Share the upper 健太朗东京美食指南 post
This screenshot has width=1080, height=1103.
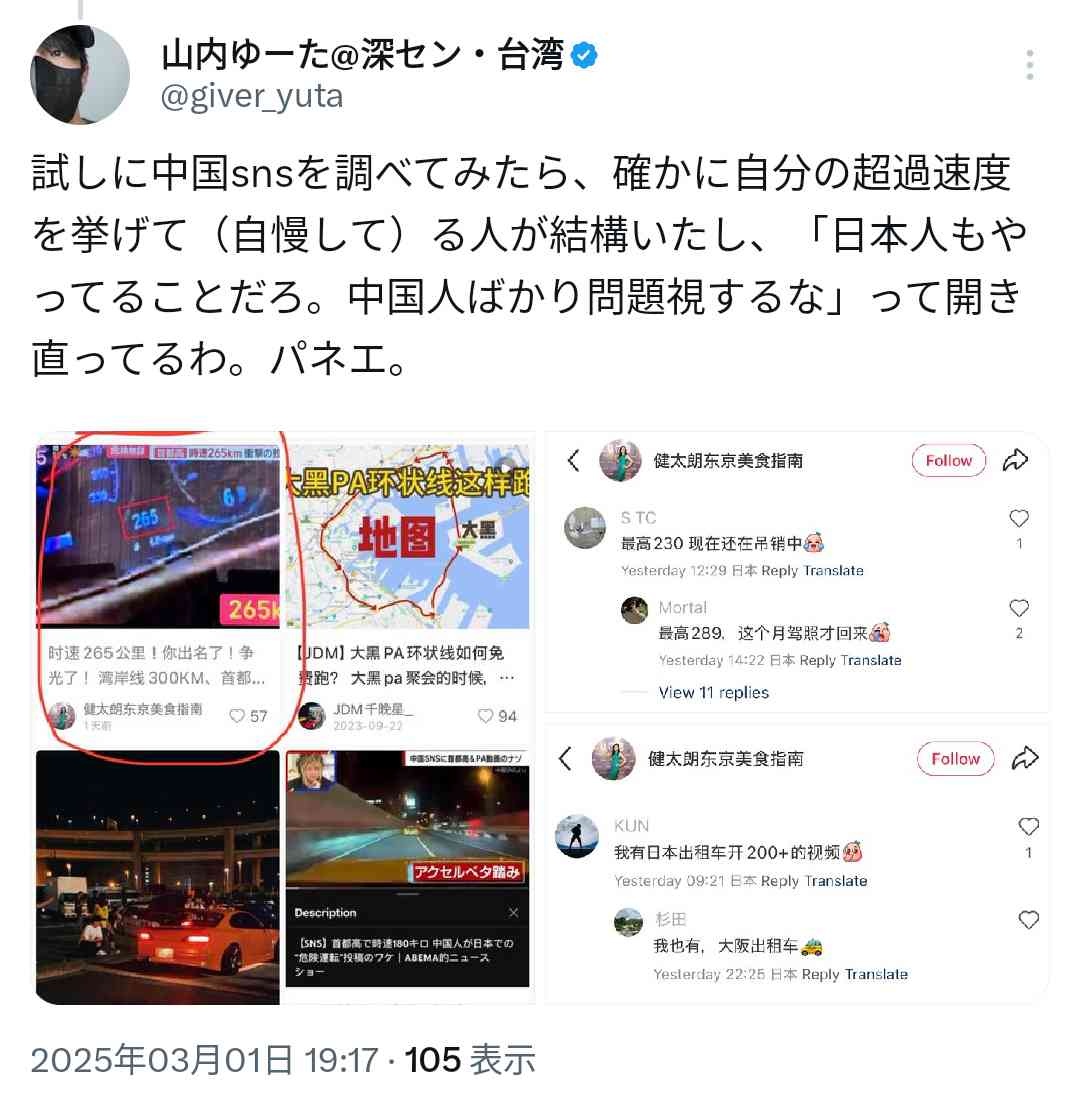coord(1015,461)
